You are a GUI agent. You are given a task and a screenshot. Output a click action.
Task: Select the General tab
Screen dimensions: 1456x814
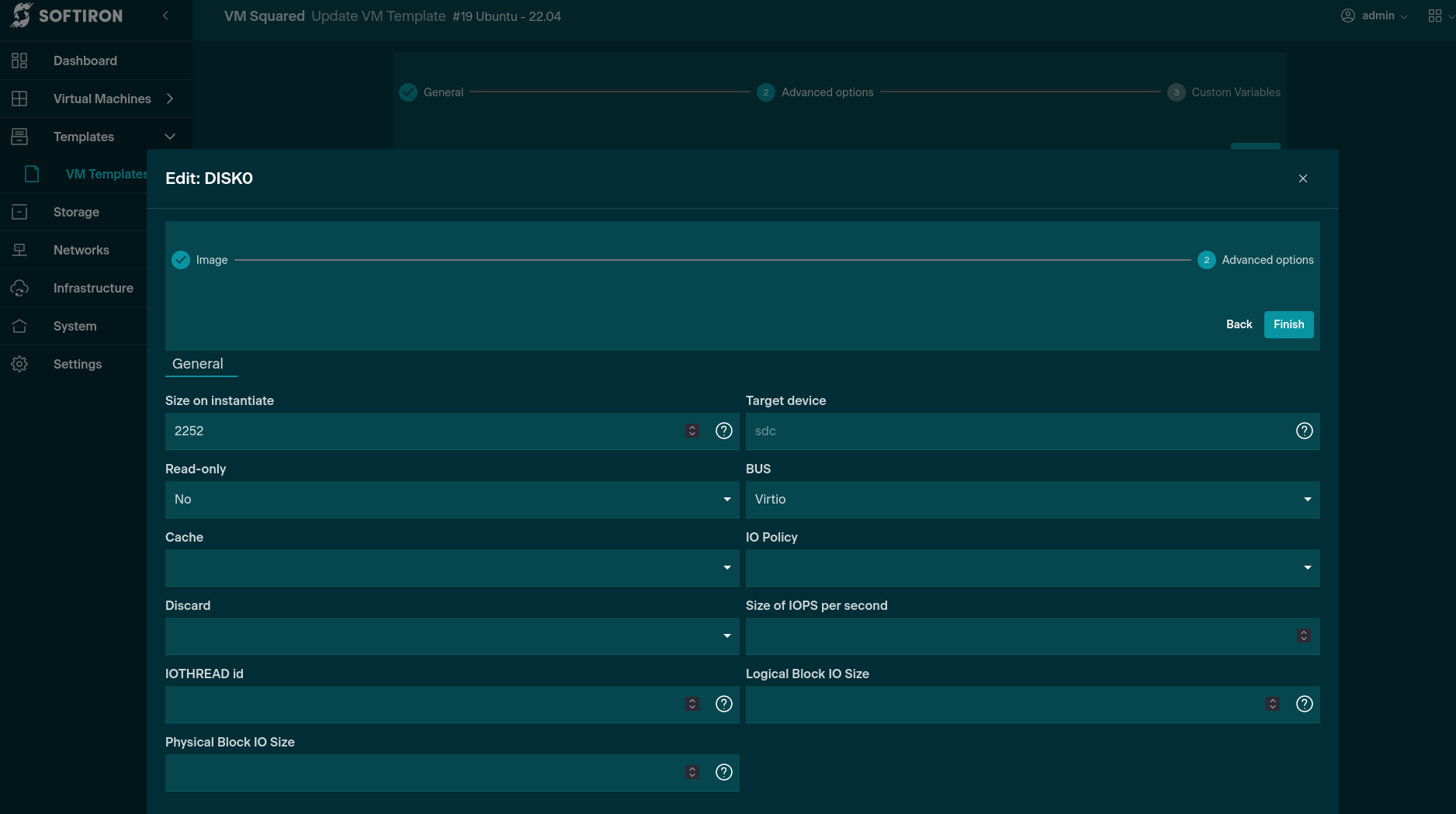tap(198, 364)
